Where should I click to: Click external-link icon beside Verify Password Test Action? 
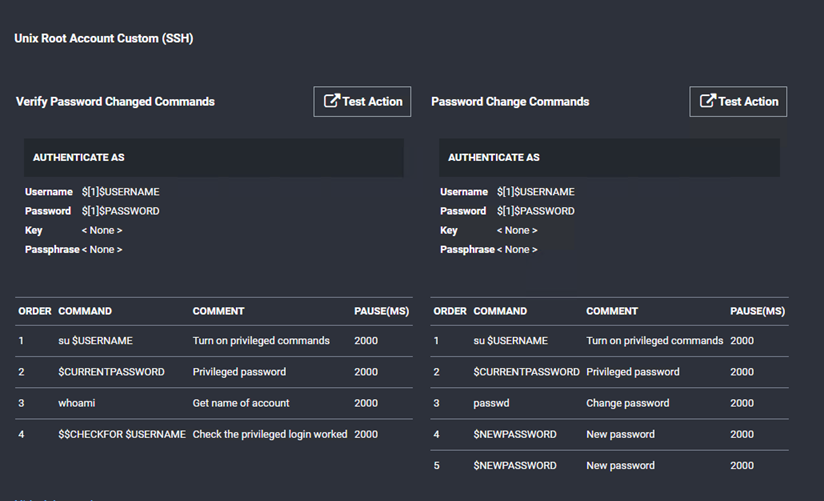coord(332,101)
